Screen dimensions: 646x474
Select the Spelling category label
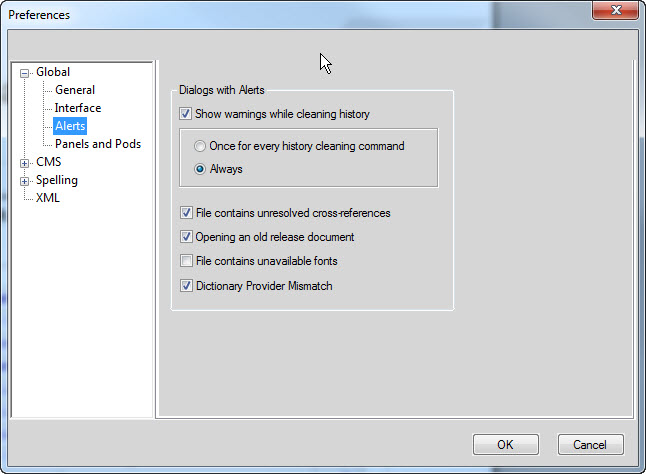point(57,180)
